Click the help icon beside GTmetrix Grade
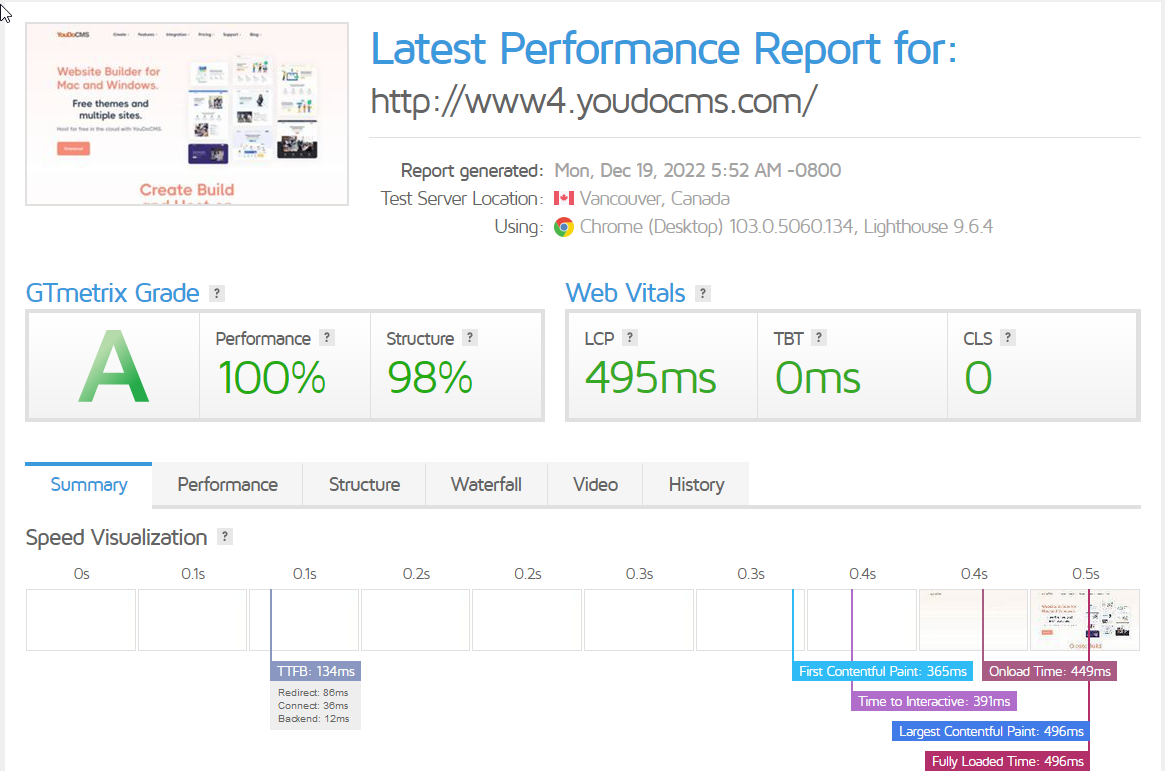1165x771 pixels. (217, 294)
